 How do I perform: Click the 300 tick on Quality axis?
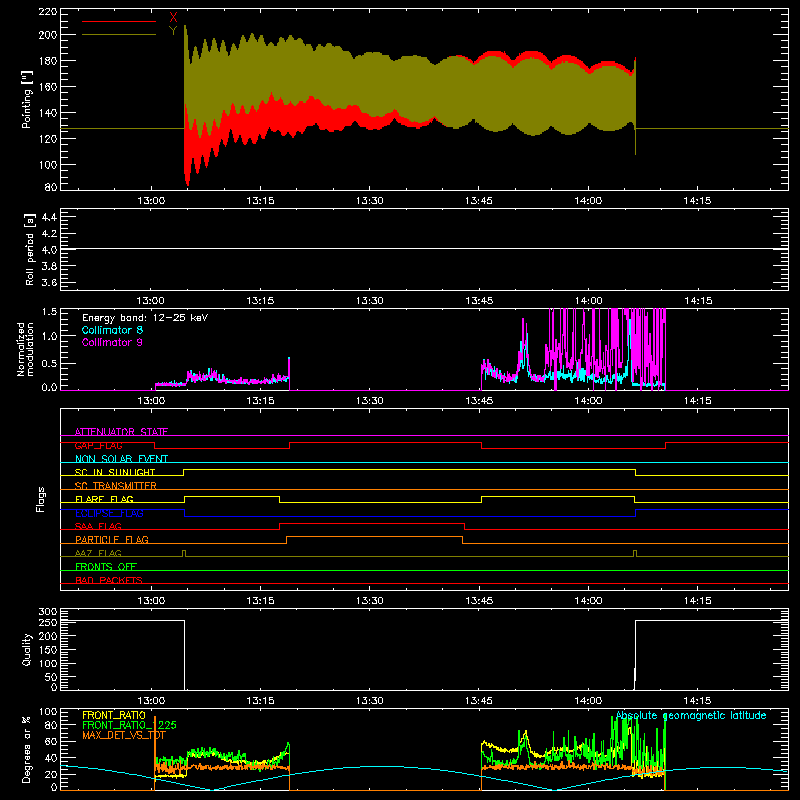pyautogui.click(x=47, y=612)
